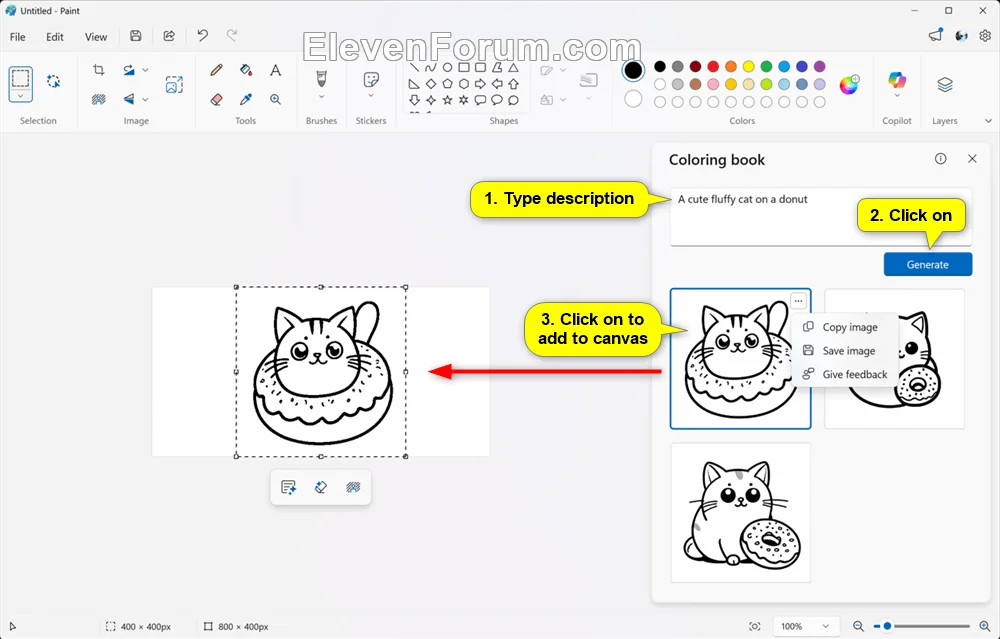Select the Color 2 white swatch
The image size is (1000, 639).
point(633,99)
